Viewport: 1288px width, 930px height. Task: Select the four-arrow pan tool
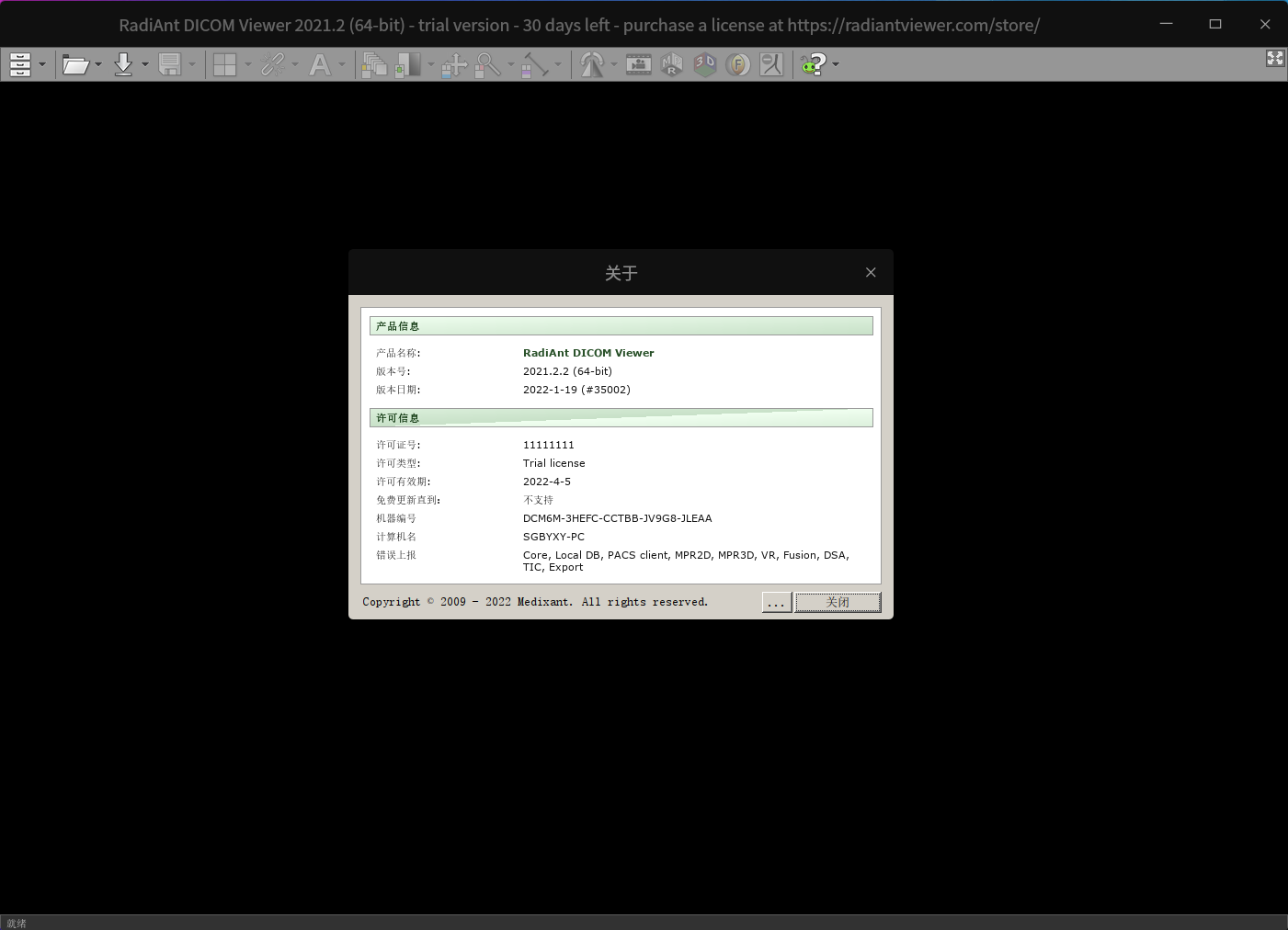pyautogui.click(x=454, y=64)
